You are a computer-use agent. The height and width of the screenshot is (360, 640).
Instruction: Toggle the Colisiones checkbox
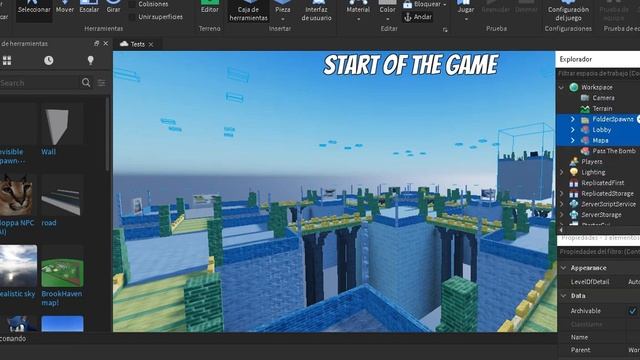tap(132, 4)
